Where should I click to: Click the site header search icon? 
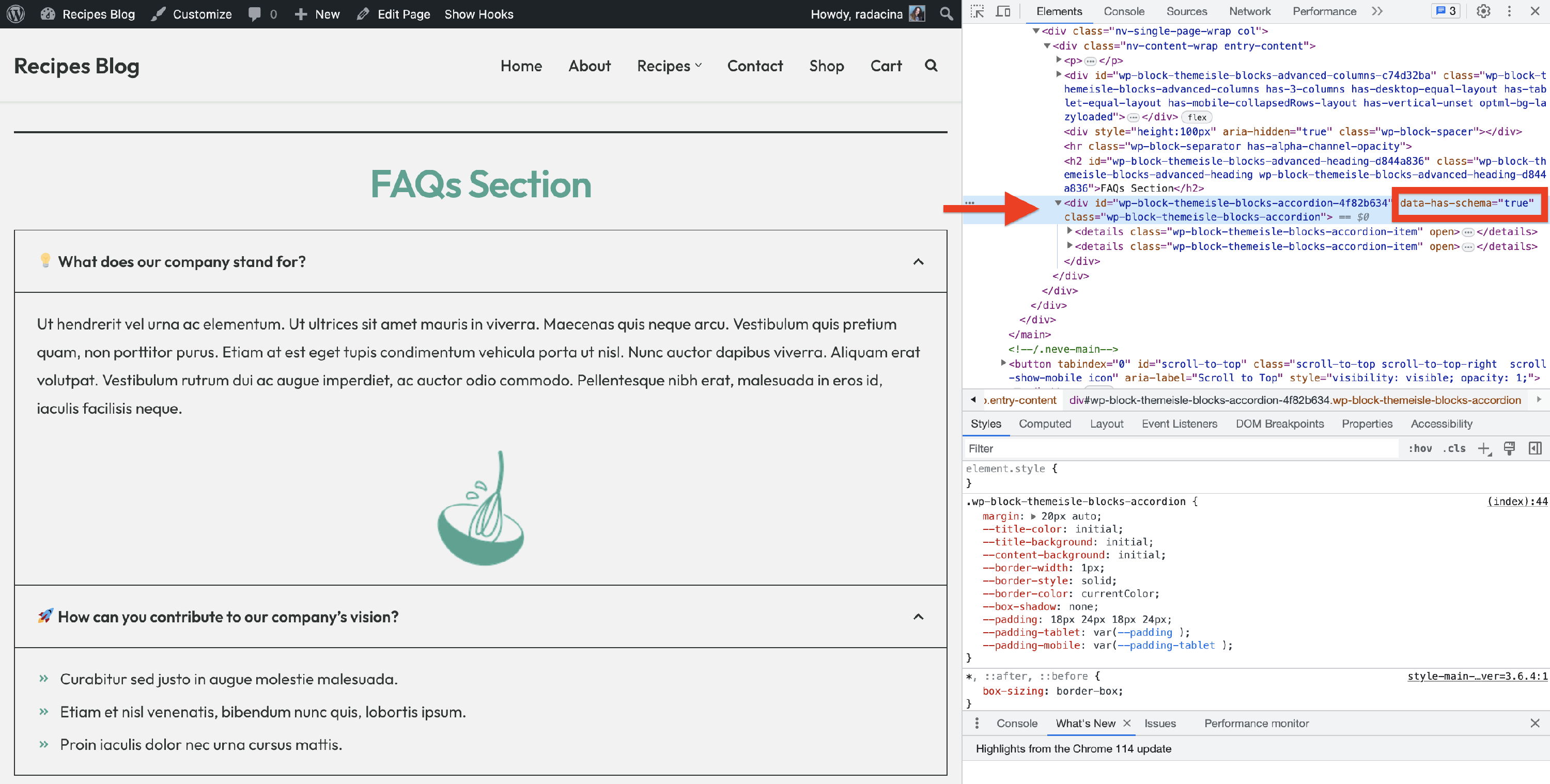coord(931,66)
